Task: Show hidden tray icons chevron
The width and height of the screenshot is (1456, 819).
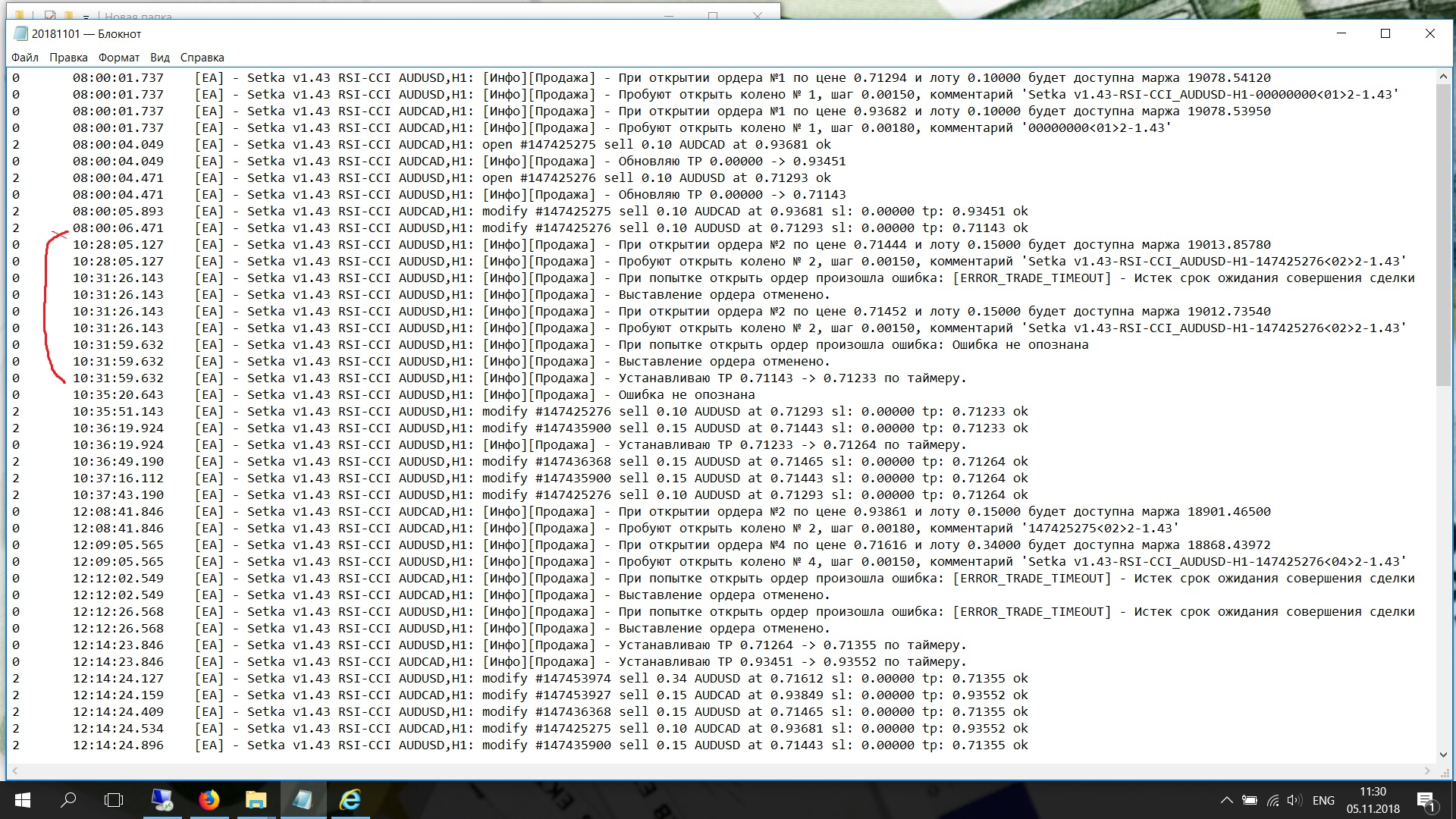Action: tap(1226, 800)
